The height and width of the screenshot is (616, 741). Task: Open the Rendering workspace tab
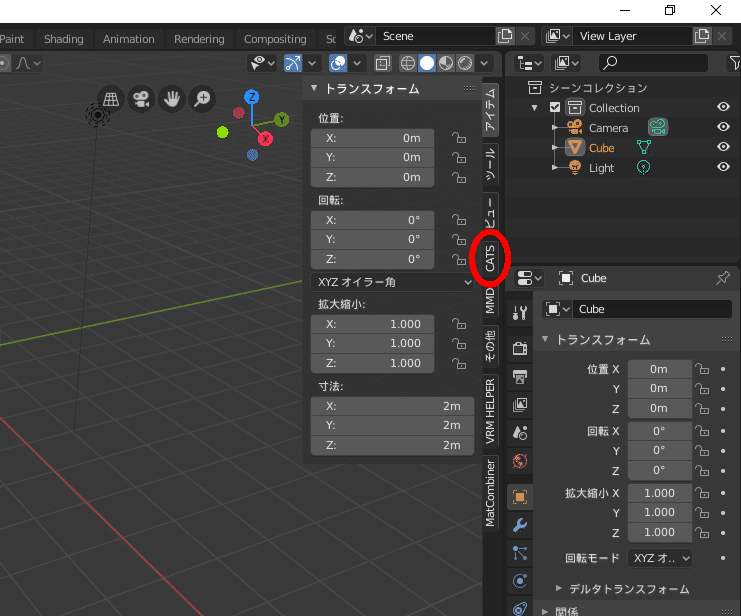click(199, 39)
